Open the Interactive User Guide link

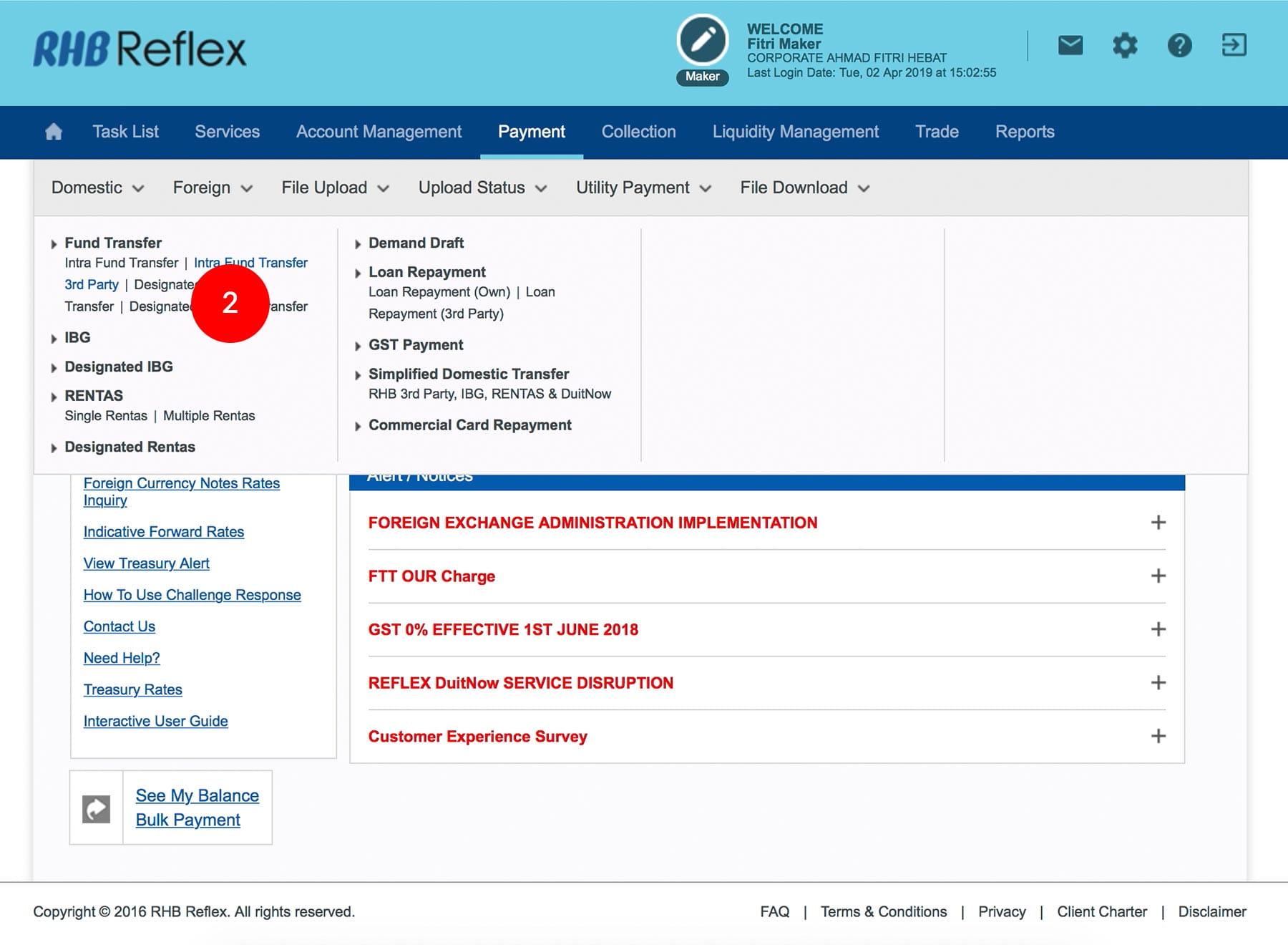click(x=155, y=721)
